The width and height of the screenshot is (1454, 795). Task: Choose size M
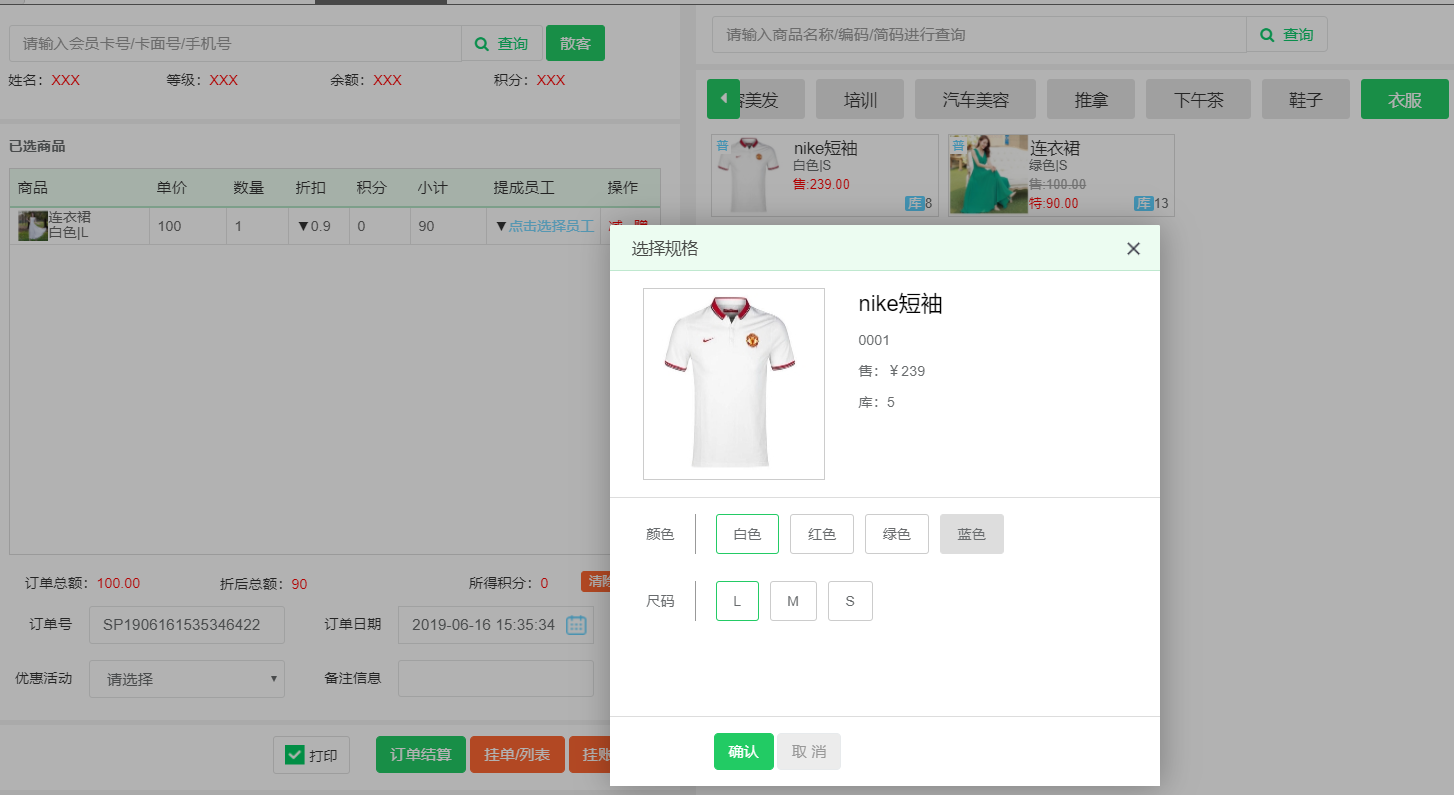click(793, 601)
